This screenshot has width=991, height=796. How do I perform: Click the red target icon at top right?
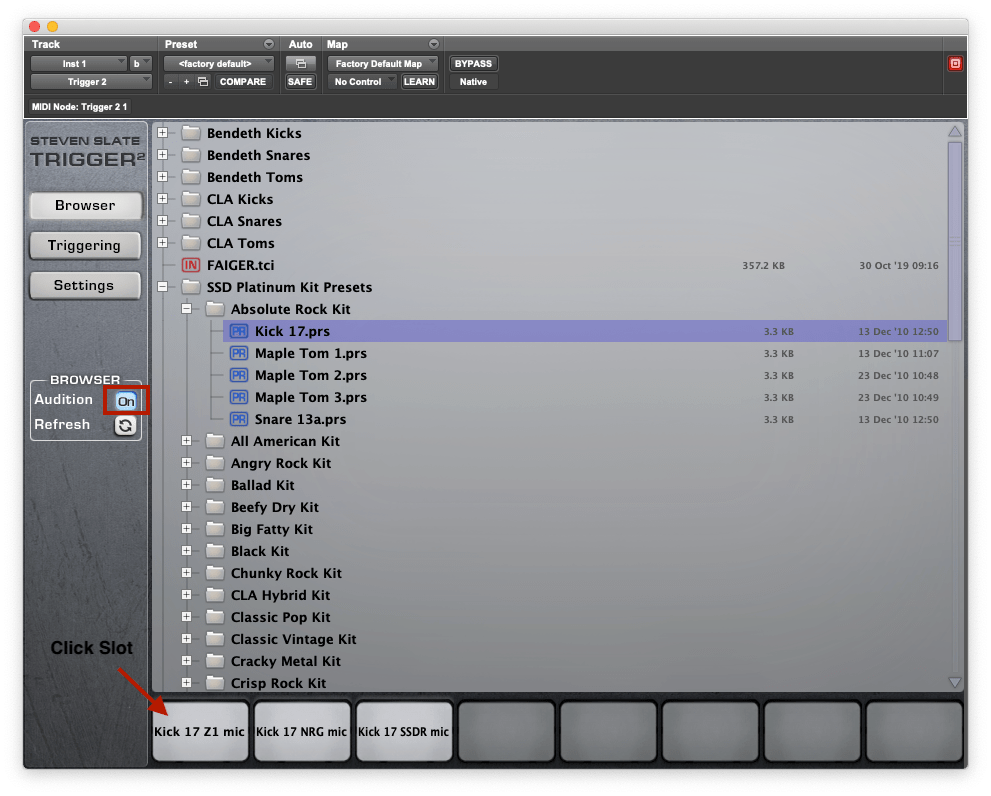coord(955,63)
